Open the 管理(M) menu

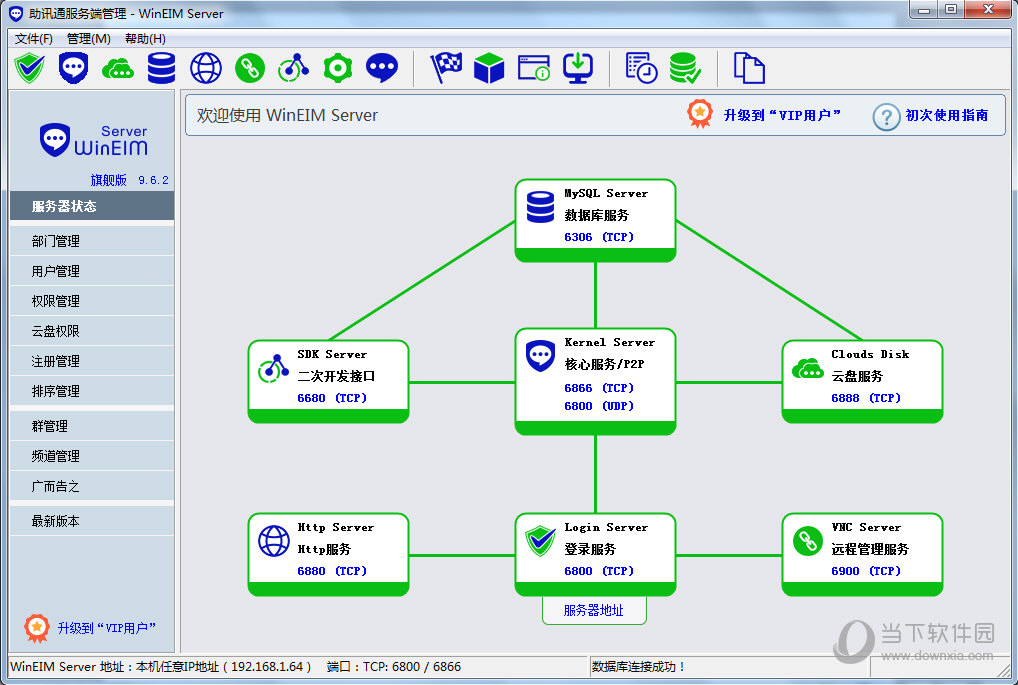click(89, 39)
